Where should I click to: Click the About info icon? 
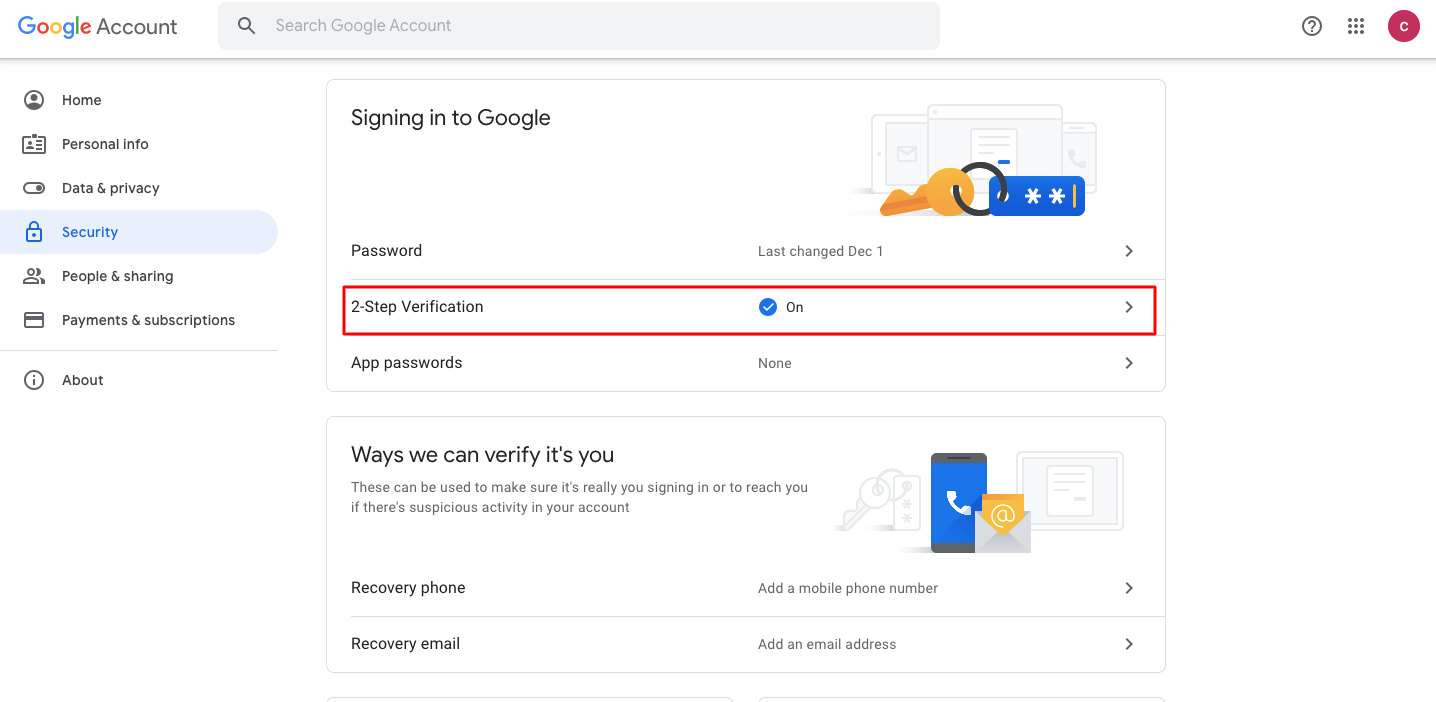(34, 380)
